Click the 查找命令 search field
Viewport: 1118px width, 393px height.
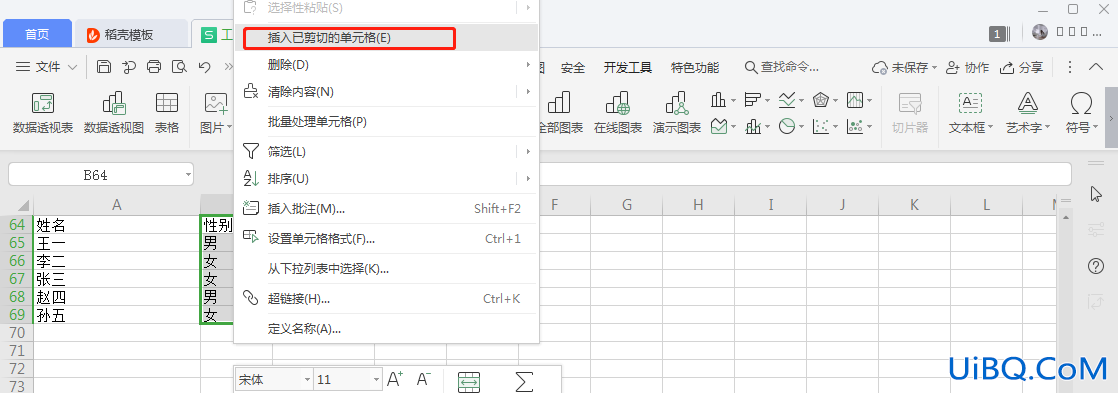(x=782, y=68)
